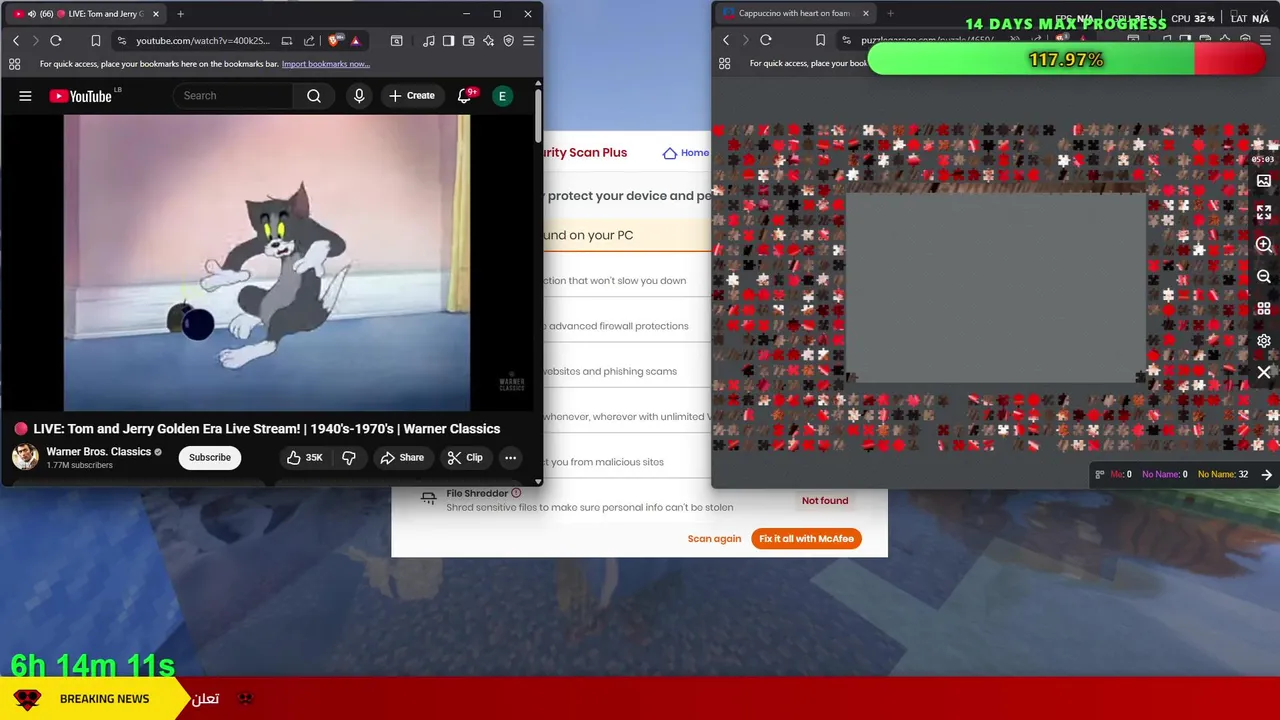Click the File Shredder info icon
1280x720 pixels.
click(x=516, y=493)
